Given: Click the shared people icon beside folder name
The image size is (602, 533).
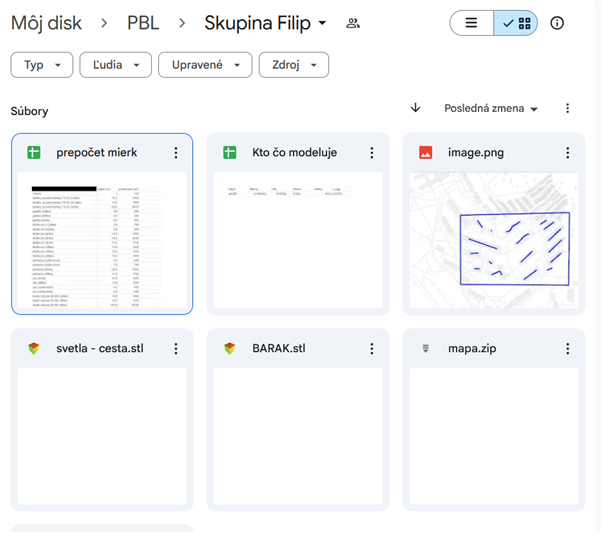Looking at the screenshot, I should [352, 23].
